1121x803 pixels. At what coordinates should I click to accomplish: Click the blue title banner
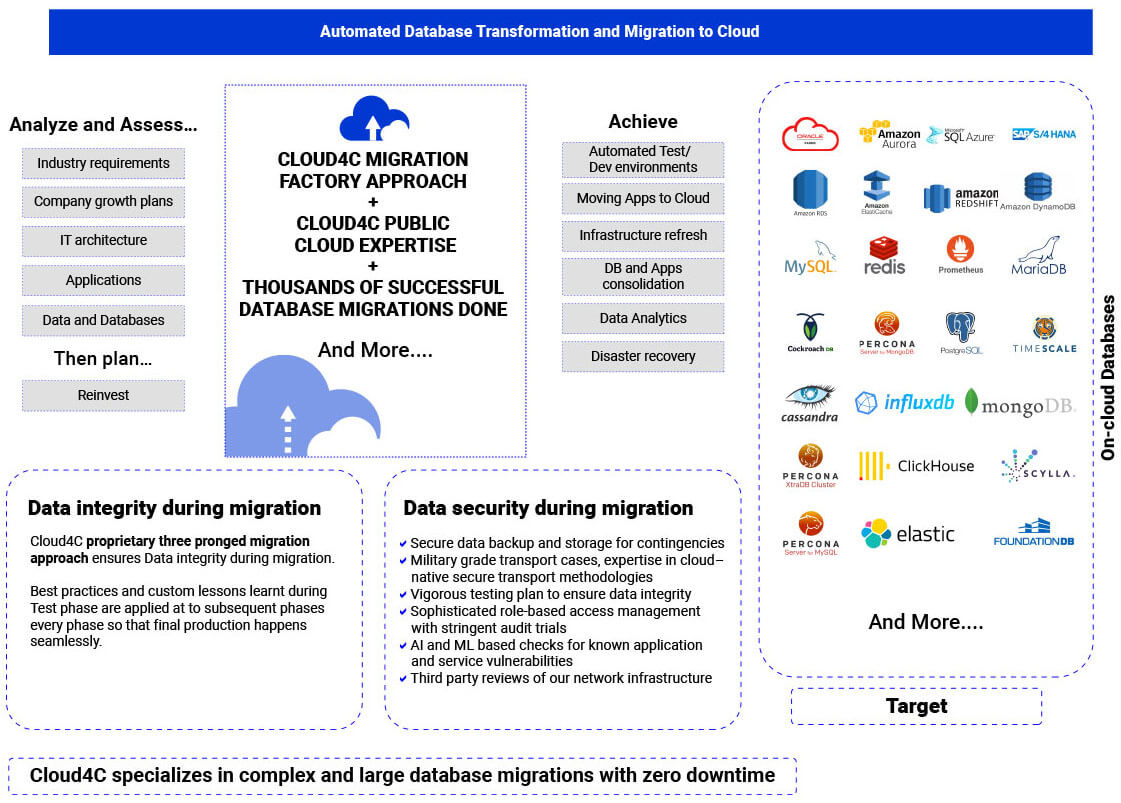pyautogui.click(x=571, y=31)
